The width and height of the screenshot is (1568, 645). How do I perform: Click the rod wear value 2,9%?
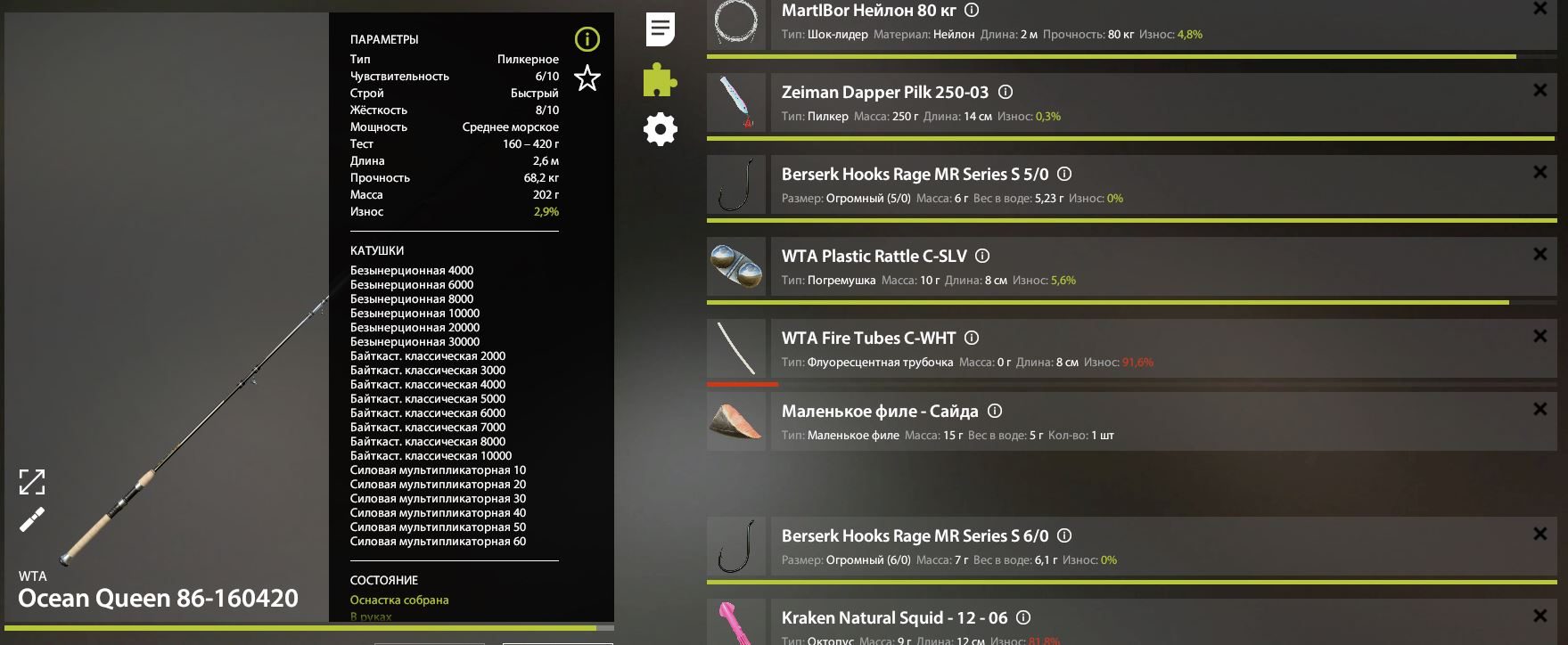coord(546,211)
